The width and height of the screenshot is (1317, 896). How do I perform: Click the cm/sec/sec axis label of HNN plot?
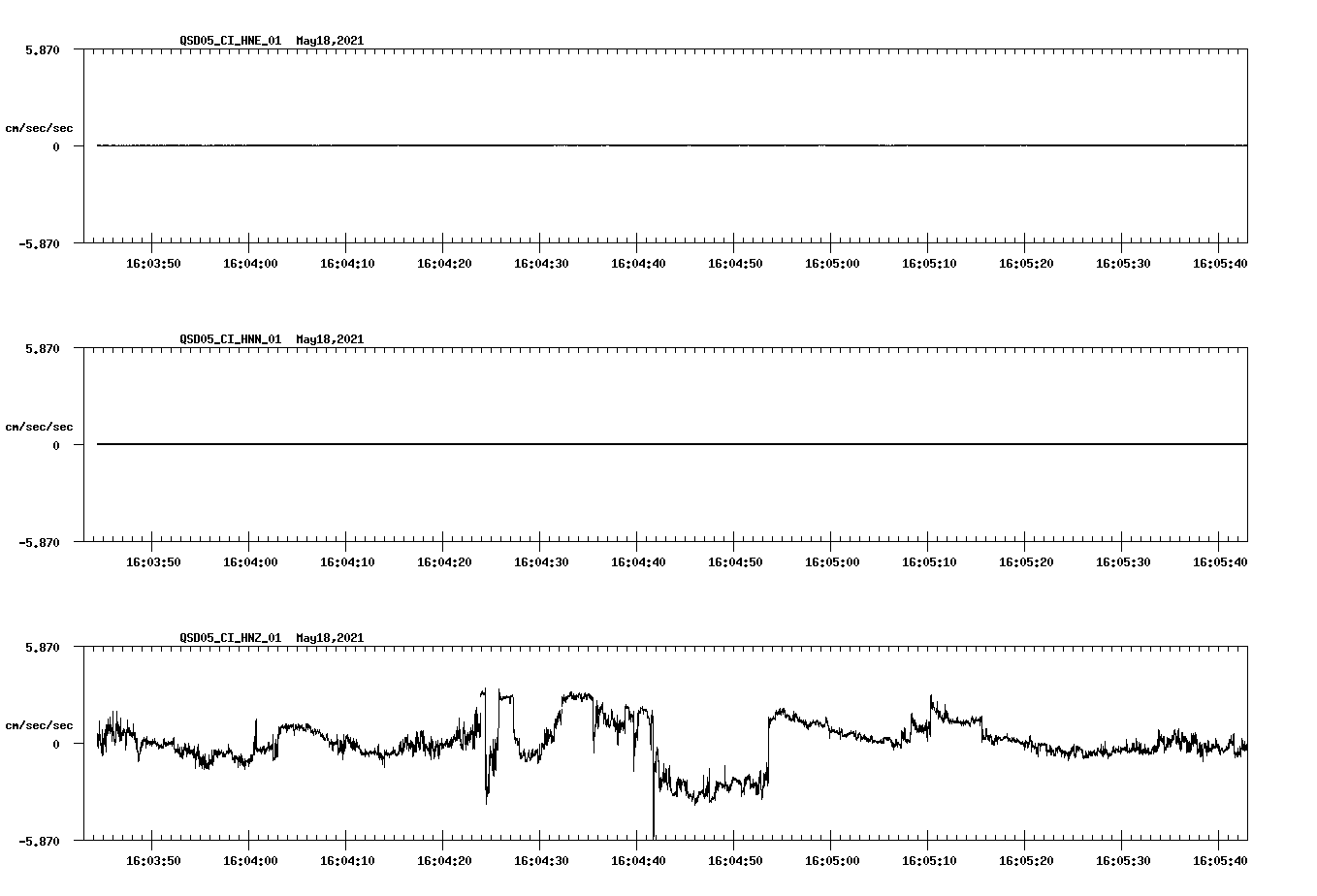[41, 426]
